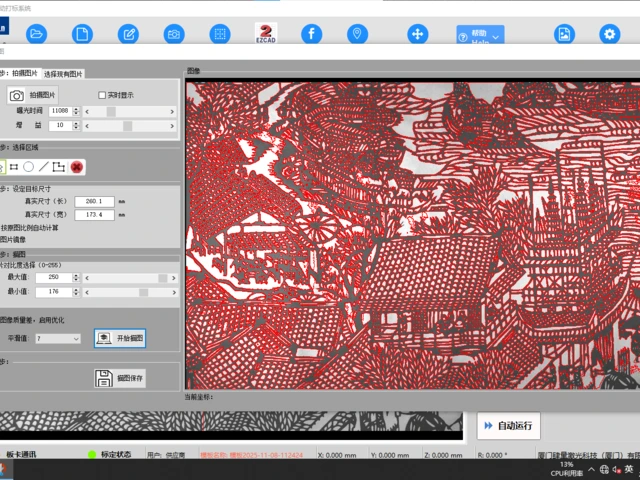Click the location pin toolbar icon
640x480 pixels.
coord(357,34)
